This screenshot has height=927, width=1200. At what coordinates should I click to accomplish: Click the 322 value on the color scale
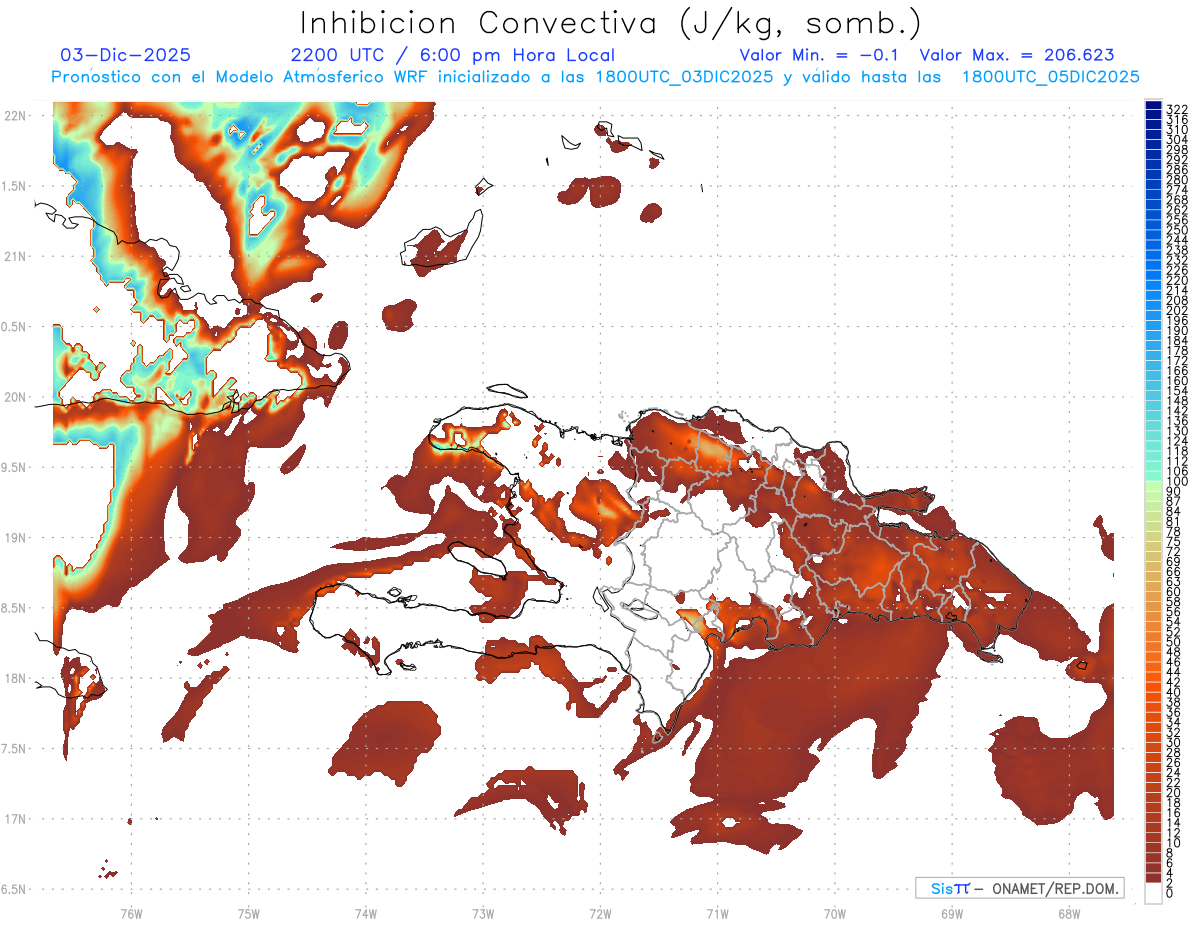click(x=1176, y=109)
